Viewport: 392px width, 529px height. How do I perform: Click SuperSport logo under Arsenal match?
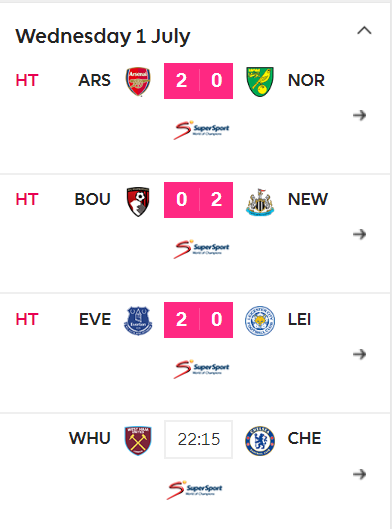201,130
